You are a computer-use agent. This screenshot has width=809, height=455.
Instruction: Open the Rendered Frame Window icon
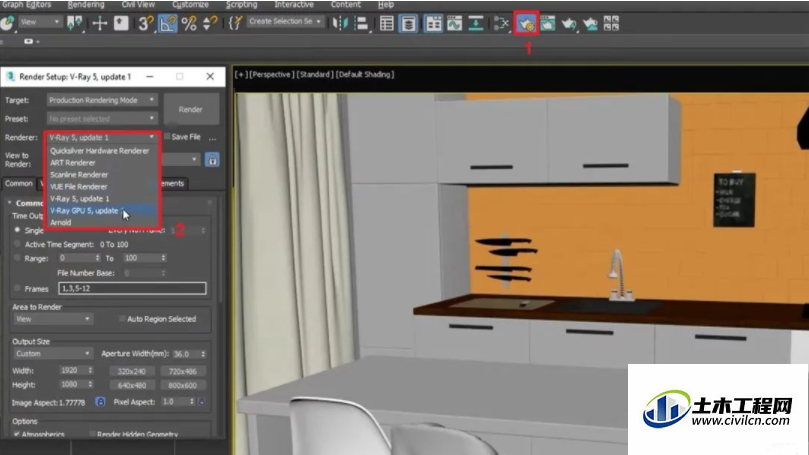(547, 23)
